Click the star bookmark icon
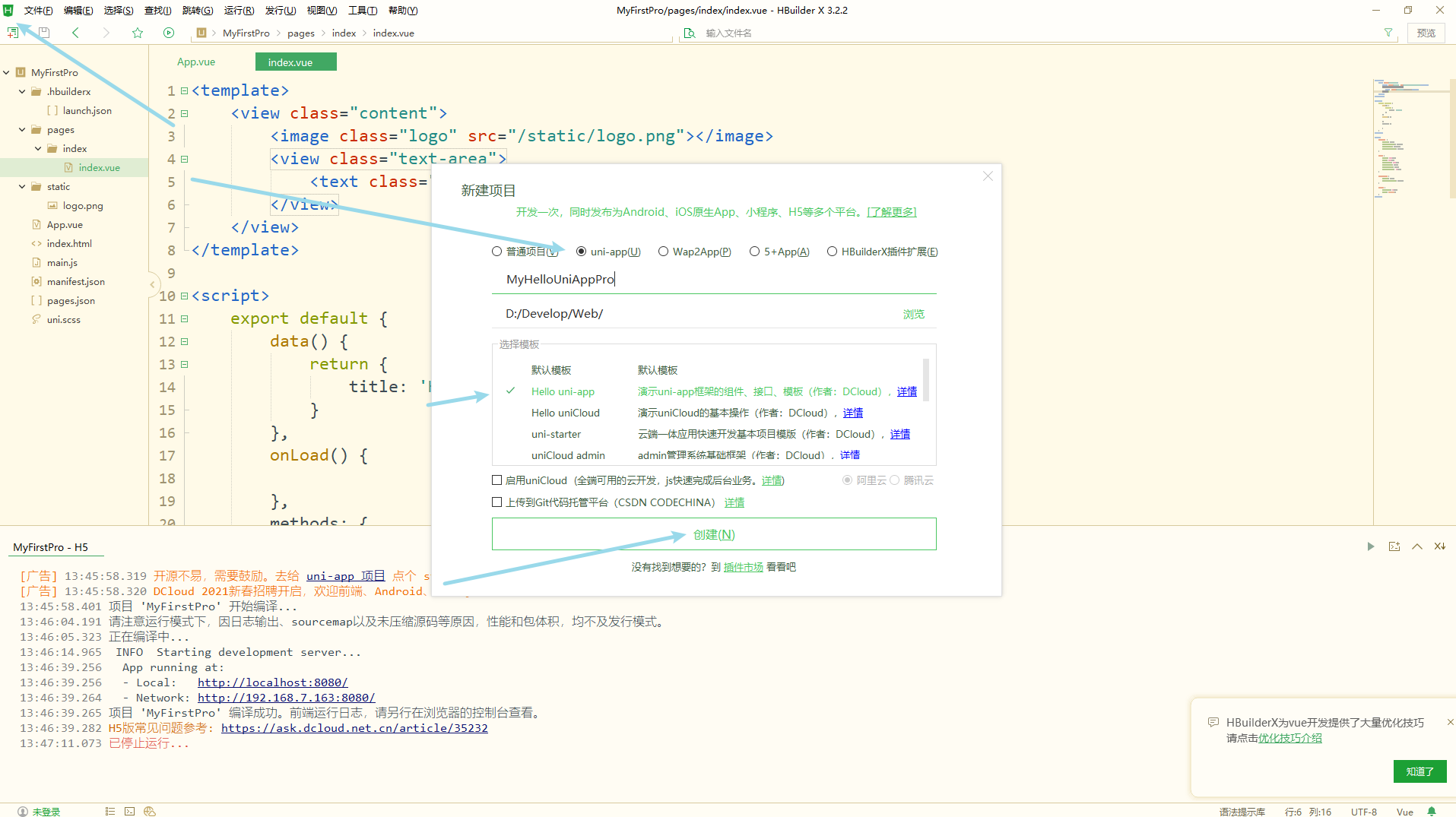Screen dimensions: 1456x817 pyautogui.click(x=138, y=33)
